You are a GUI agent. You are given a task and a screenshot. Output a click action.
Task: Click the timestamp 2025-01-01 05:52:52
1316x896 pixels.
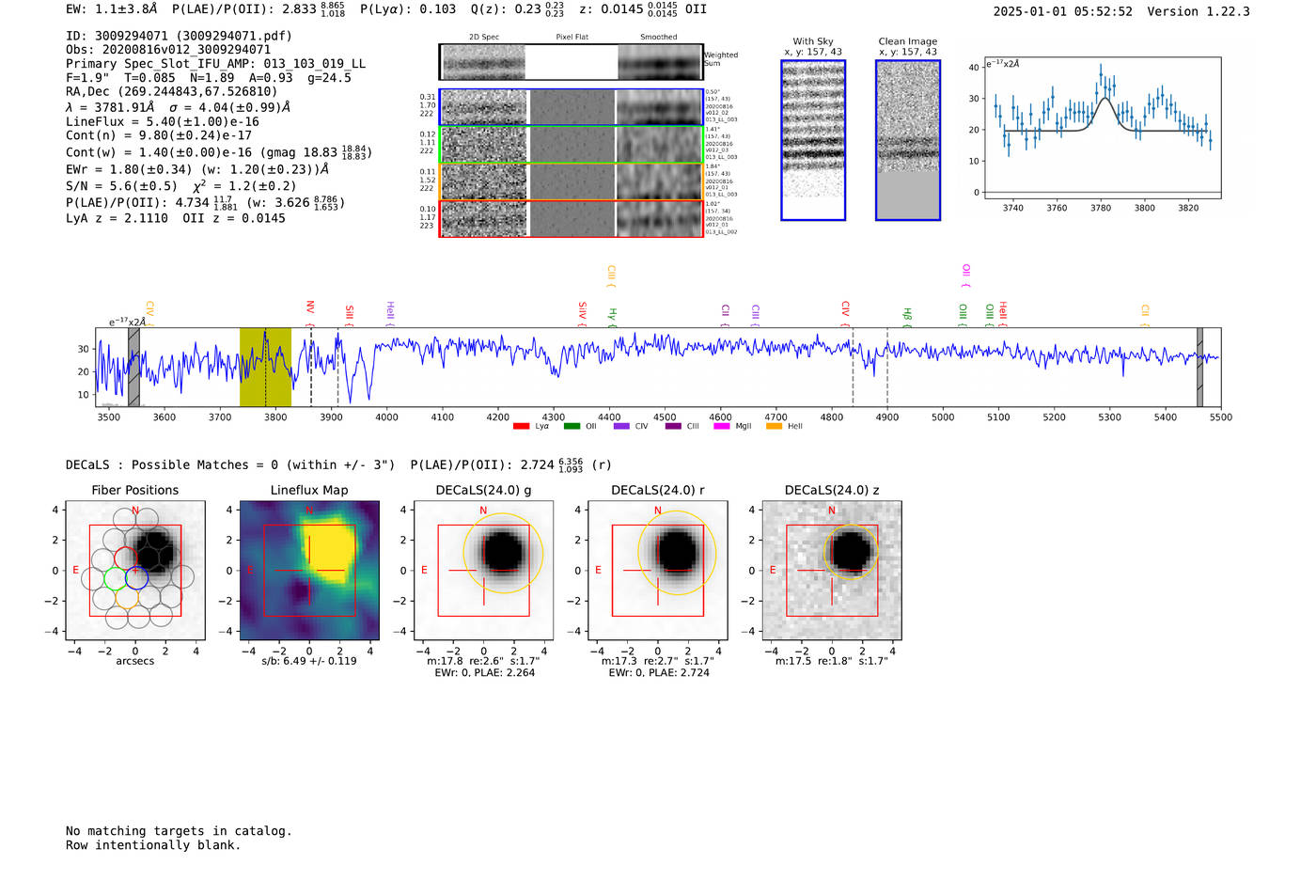click(x=1063, y=11)
